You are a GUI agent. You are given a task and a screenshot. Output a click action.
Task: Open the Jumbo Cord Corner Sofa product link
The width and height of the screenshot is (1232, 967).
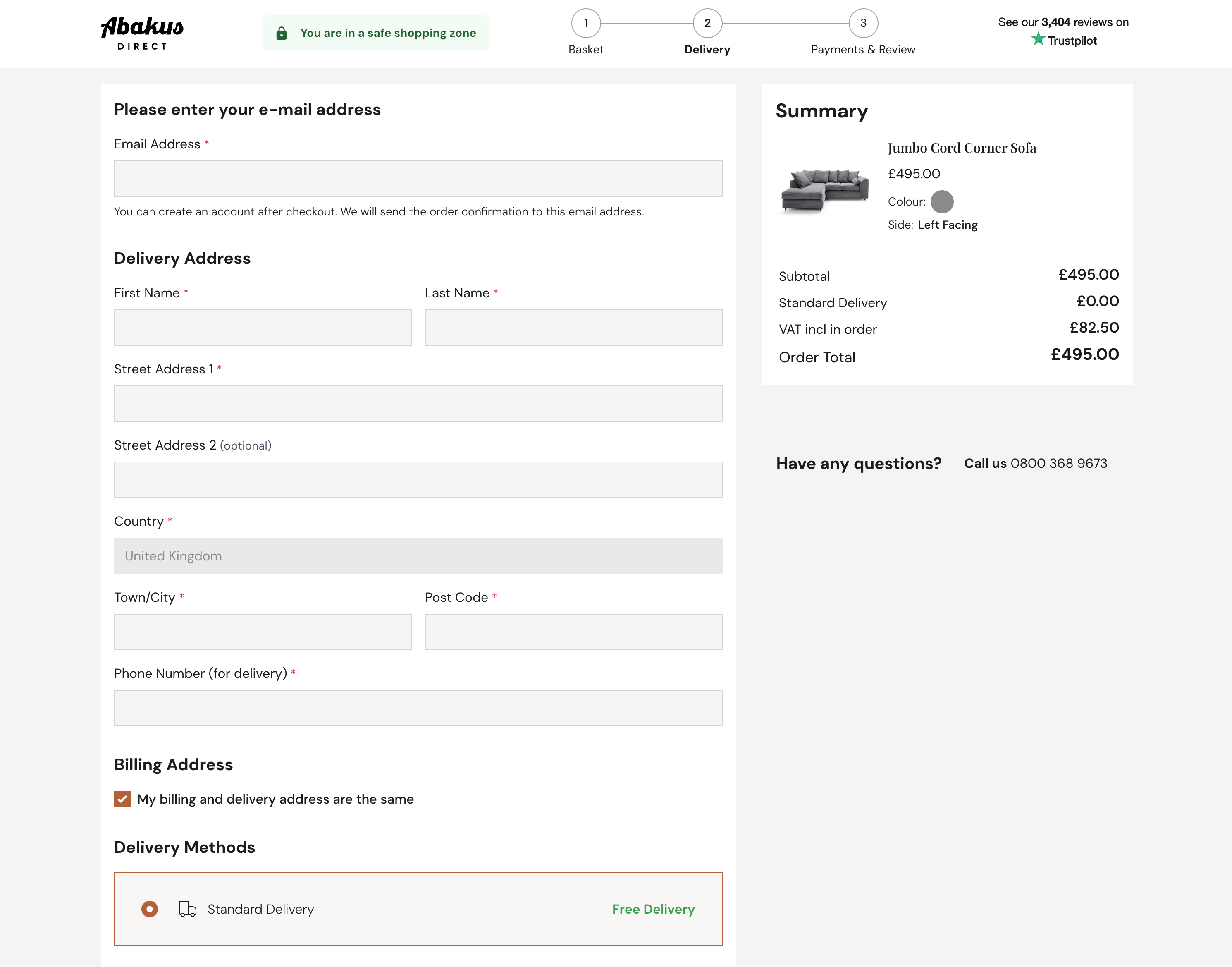tap(962, 148)
